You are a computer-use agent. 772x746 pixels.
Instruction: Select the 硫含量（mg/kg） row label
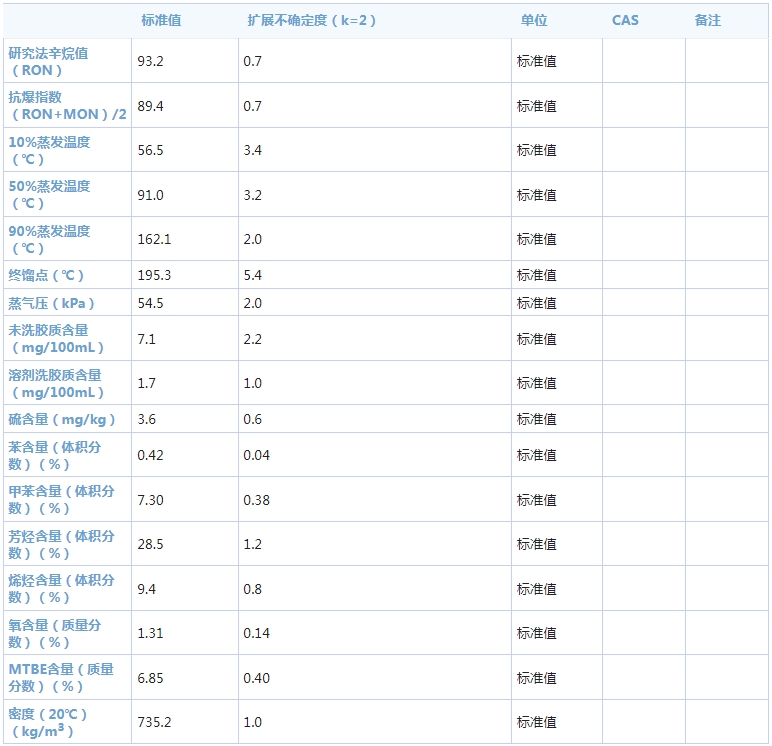tap(62, 419)
